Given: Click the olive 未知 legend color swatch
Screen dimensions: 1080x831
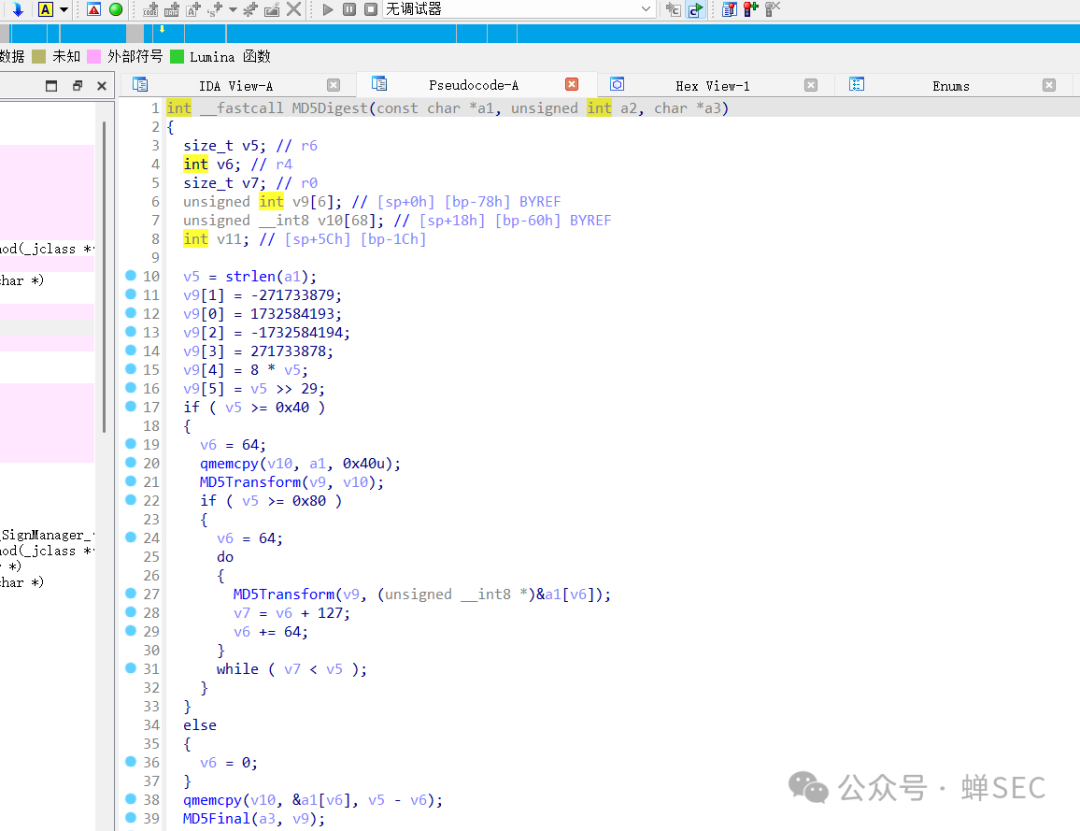Looking at the screenshot, I should click(39, 57).
